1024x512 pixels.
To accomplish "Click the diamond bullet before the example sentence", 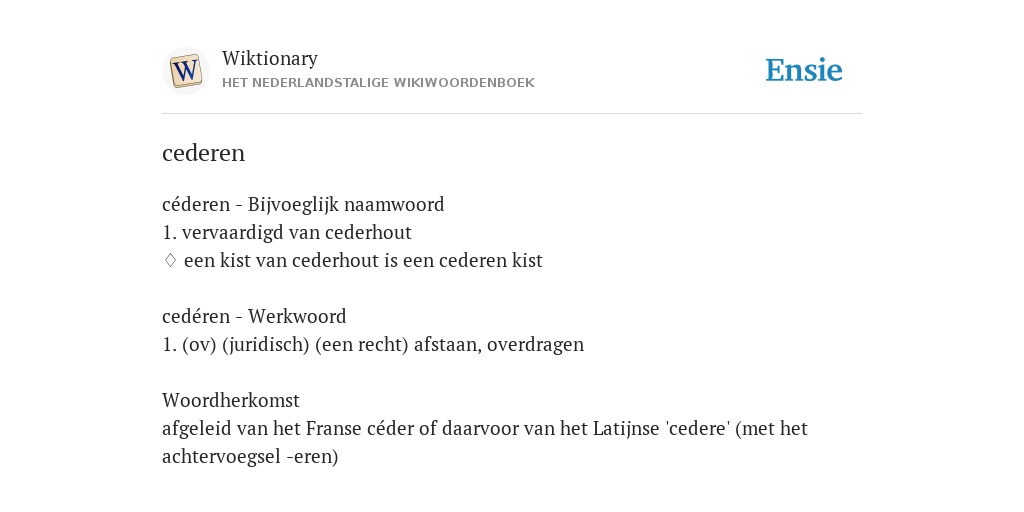I will point(170,261).
